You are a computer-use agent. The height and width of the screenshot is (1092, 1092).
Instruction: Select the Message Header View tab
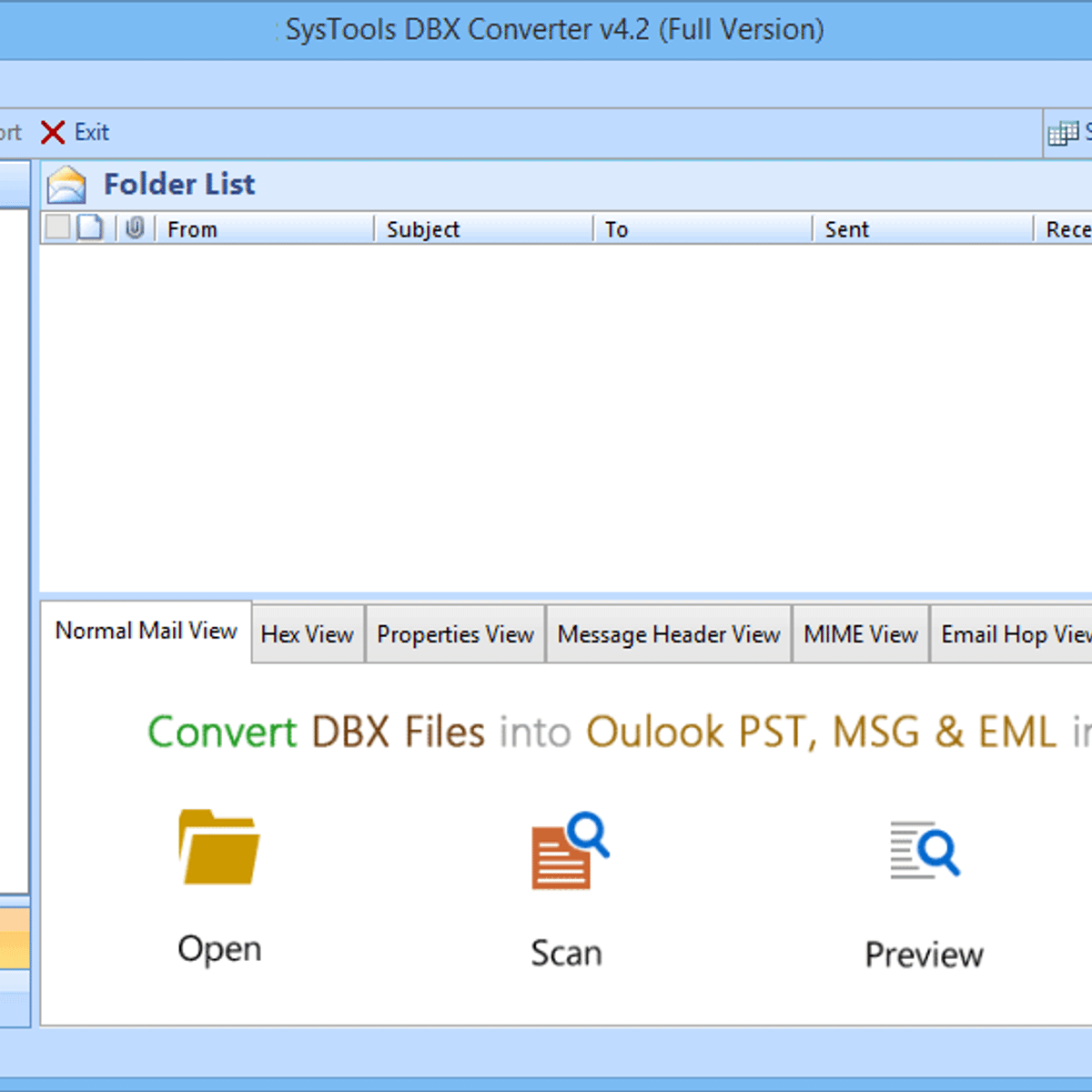[669, 634]
